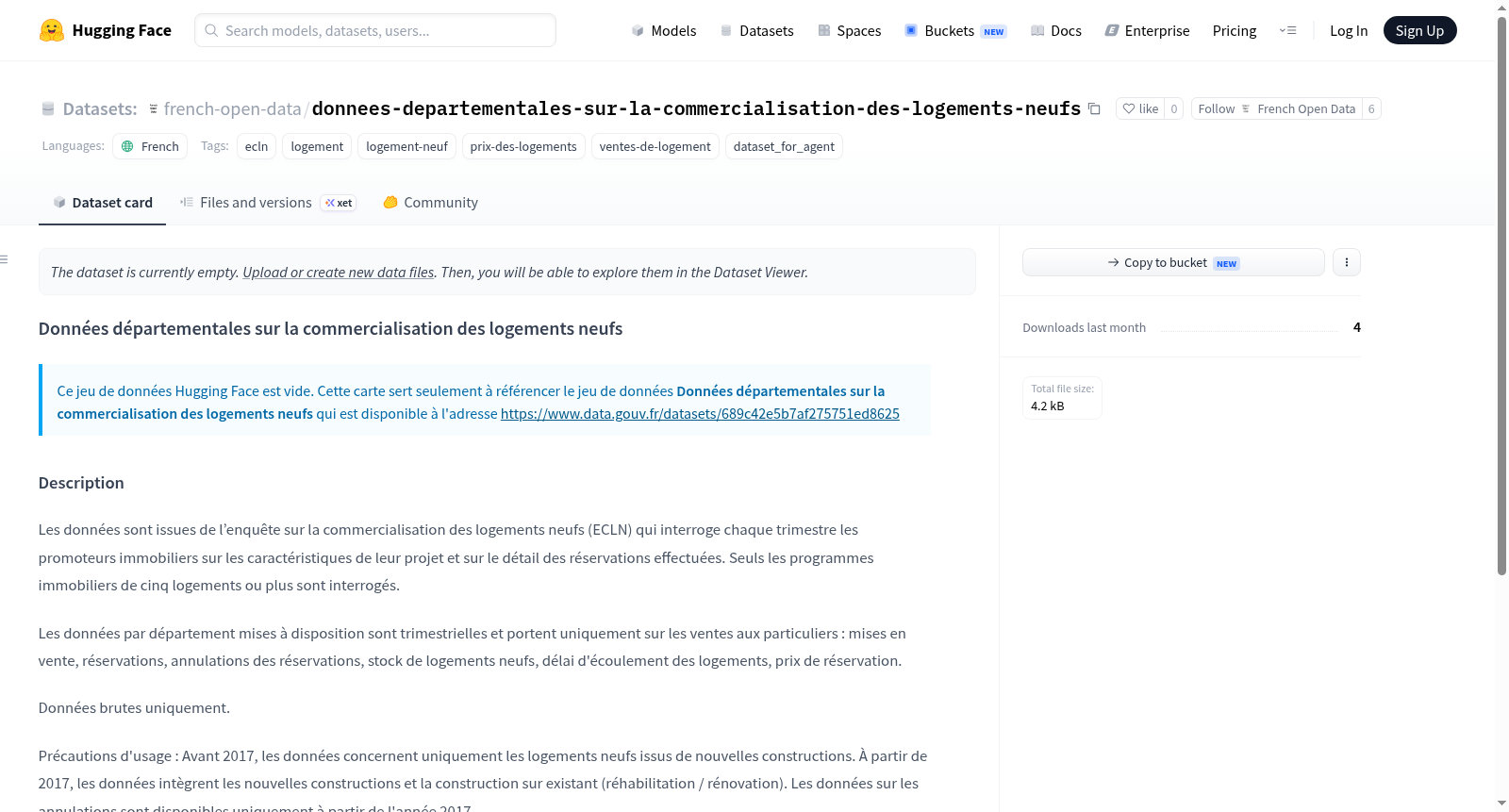The image size is (1509, 812).
Task: Click Copy to bucket button
Action: [x=1173, y=262]
